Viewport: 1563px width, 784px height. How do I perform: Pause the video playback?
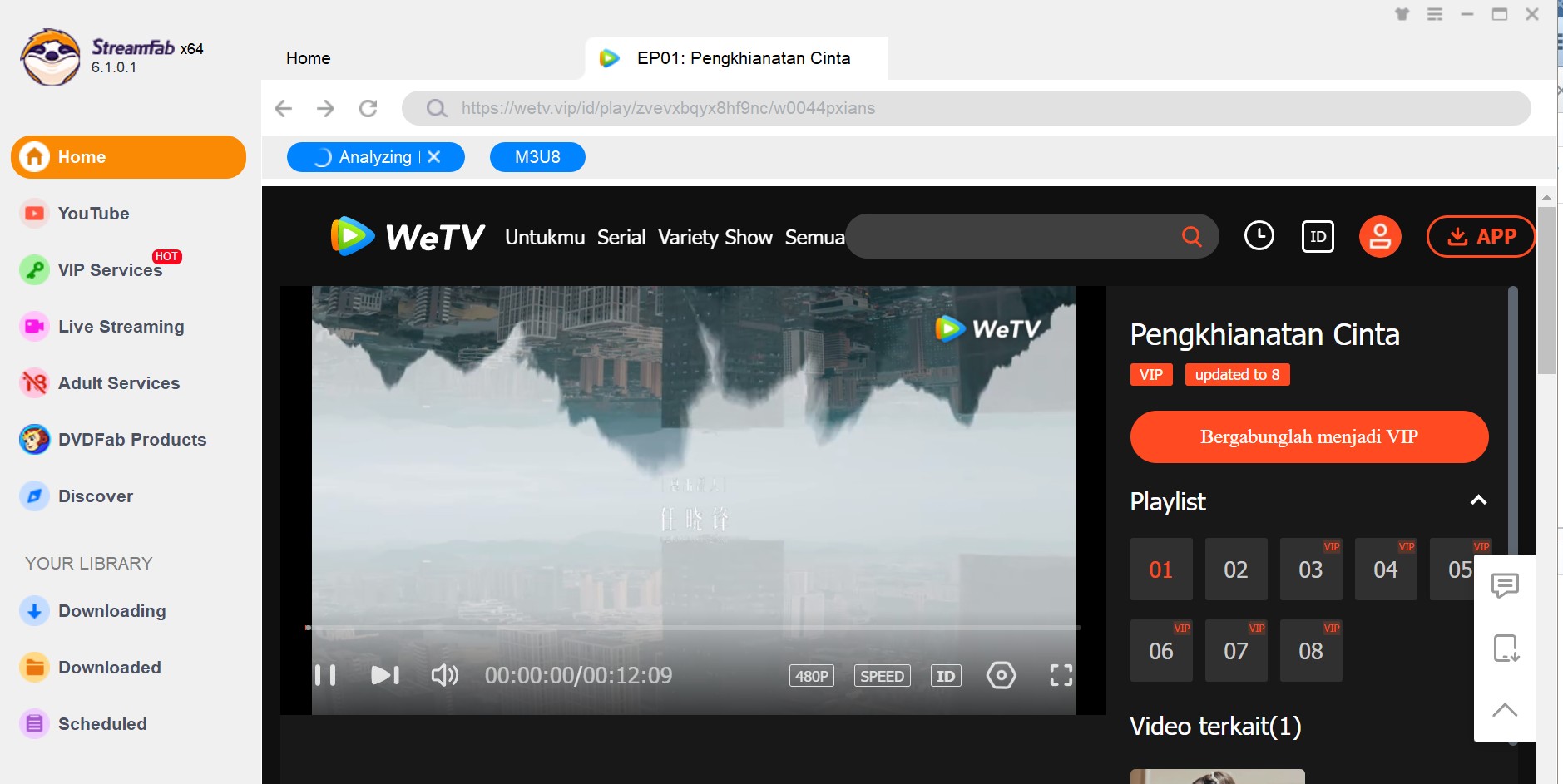point(325,675)
